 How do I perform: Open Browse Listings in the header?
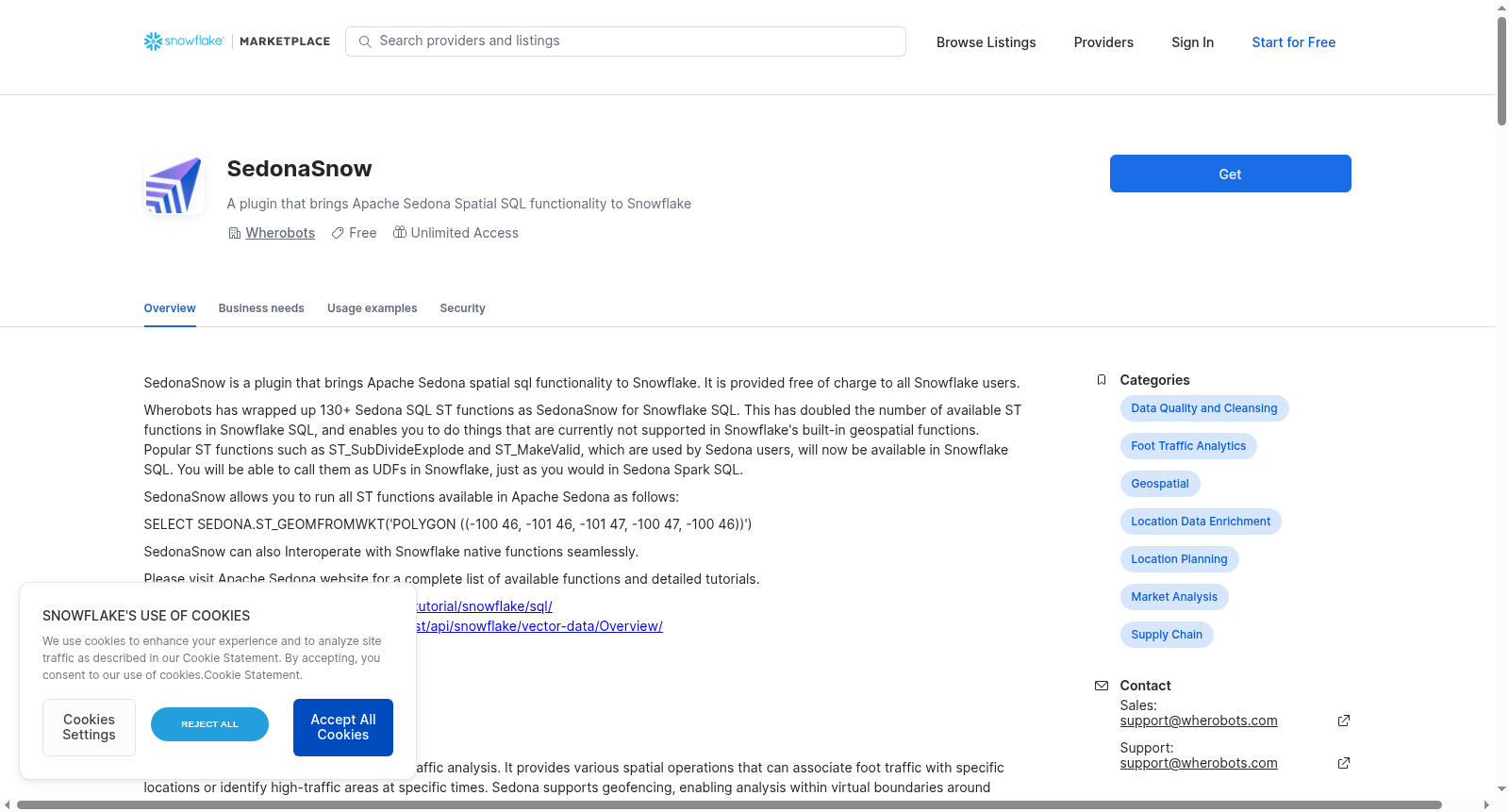[x=987, y=42]
